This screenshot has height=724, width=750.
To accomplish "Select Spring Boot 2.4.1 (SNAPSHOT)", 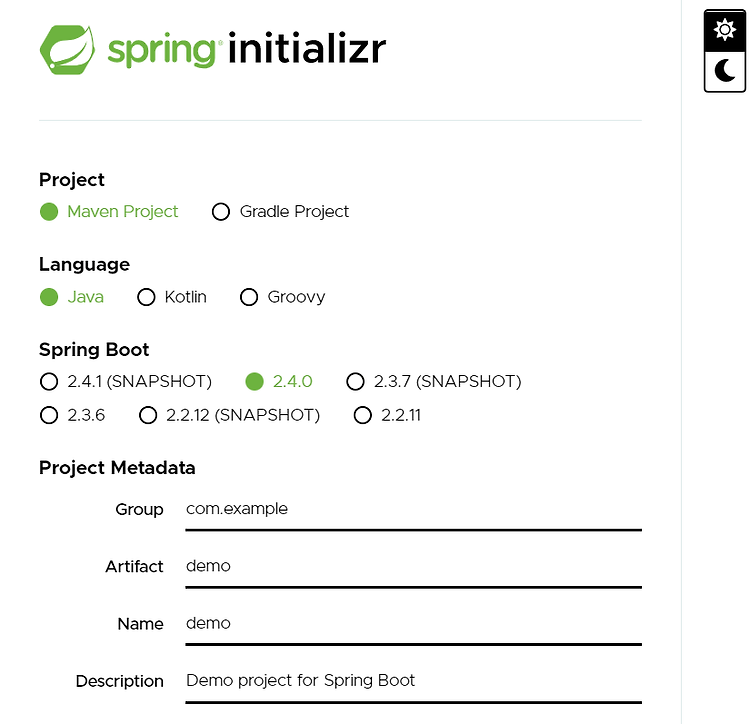I will tap(126, 382).
